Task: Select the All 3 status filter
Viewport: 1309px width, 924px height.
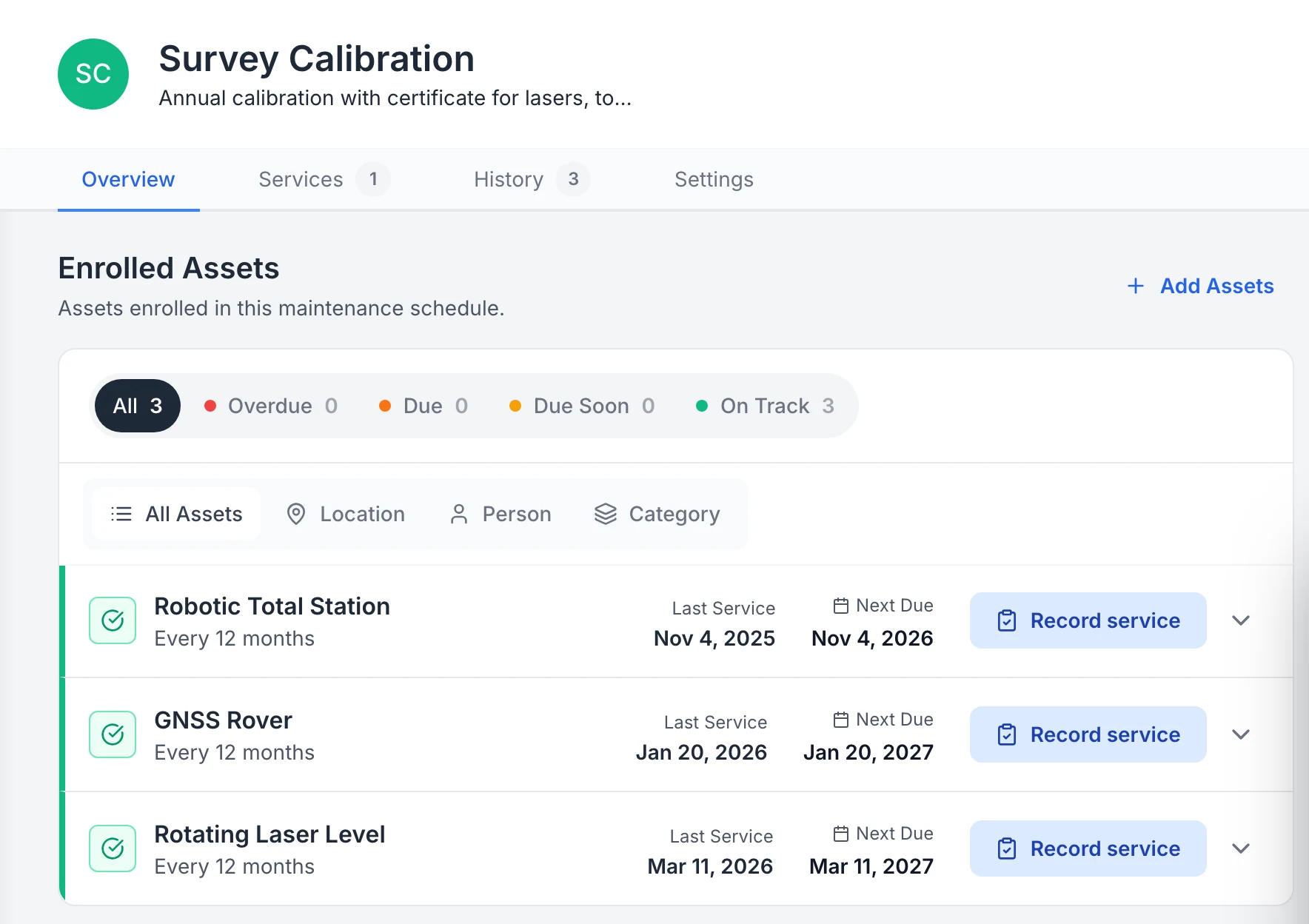Action: point(138,406)
